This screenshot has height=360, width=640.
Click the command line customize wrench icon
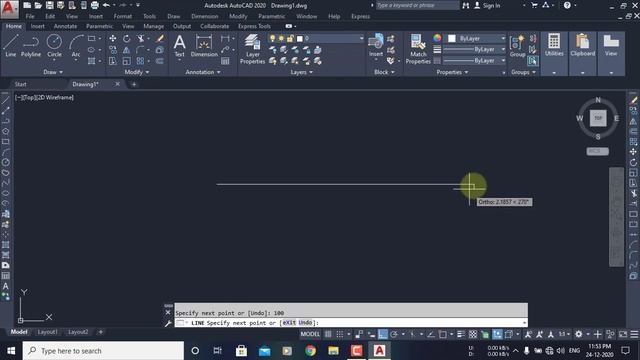pos(168,323)
